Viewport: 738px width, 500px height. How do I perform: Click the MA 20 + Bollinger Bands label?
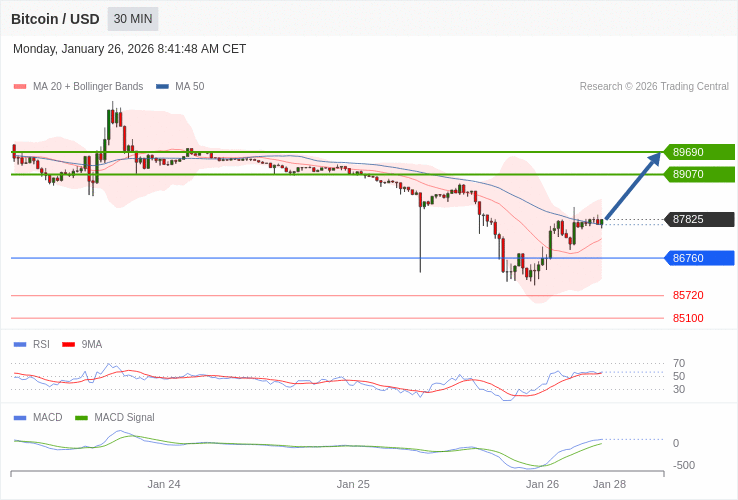(x=88, y=87)
